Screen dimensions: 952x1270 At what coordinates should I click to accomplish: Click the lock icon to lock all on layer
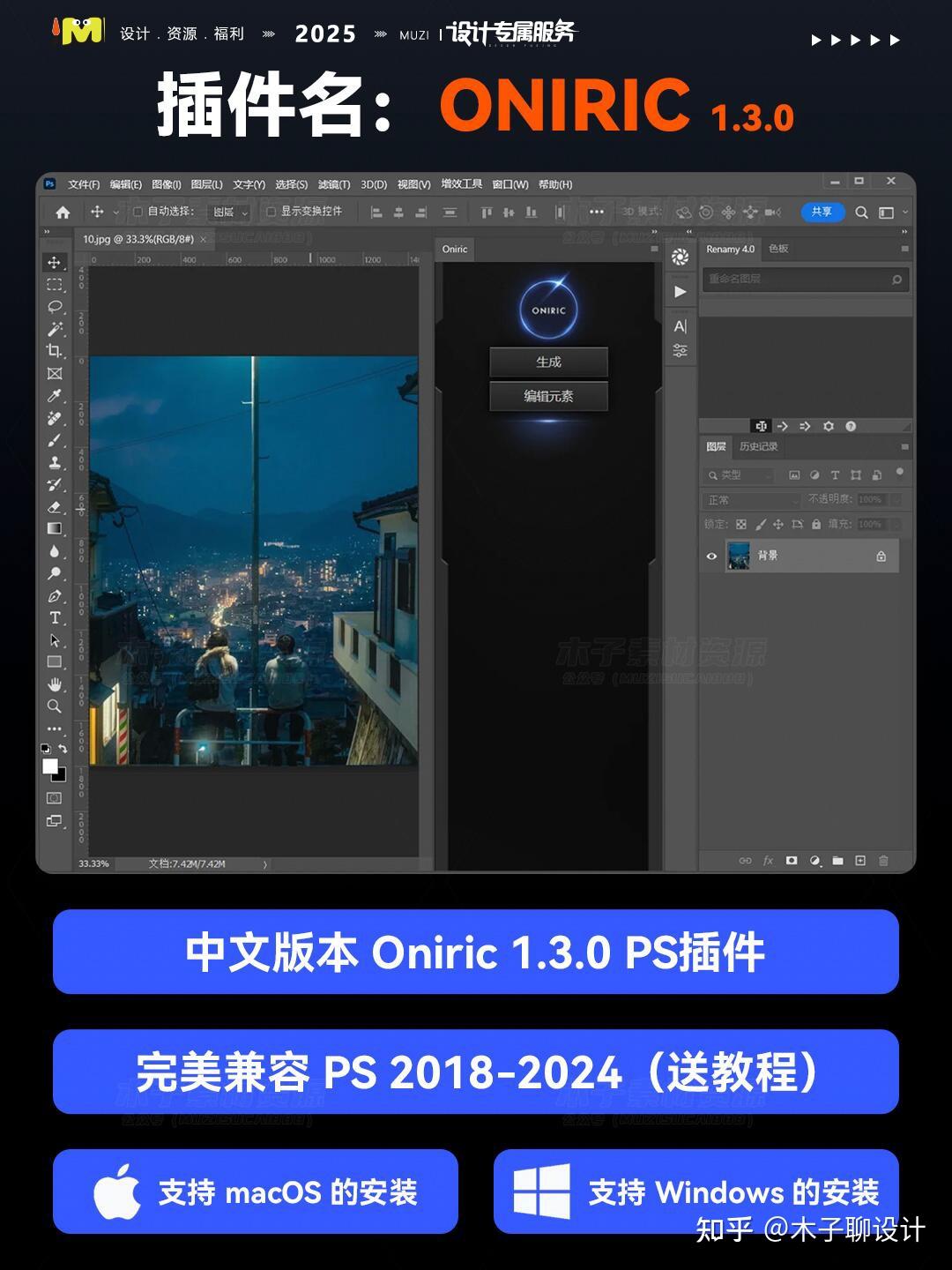[816, 525]
